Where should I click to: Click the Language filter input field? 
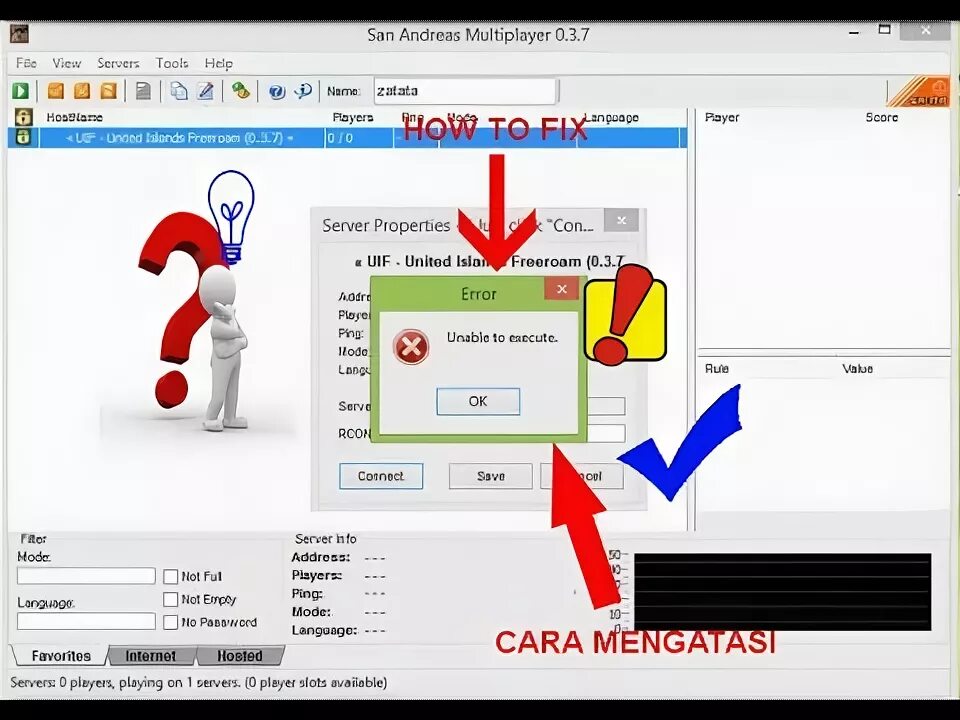pyautogui.click(x=86, y=621)
